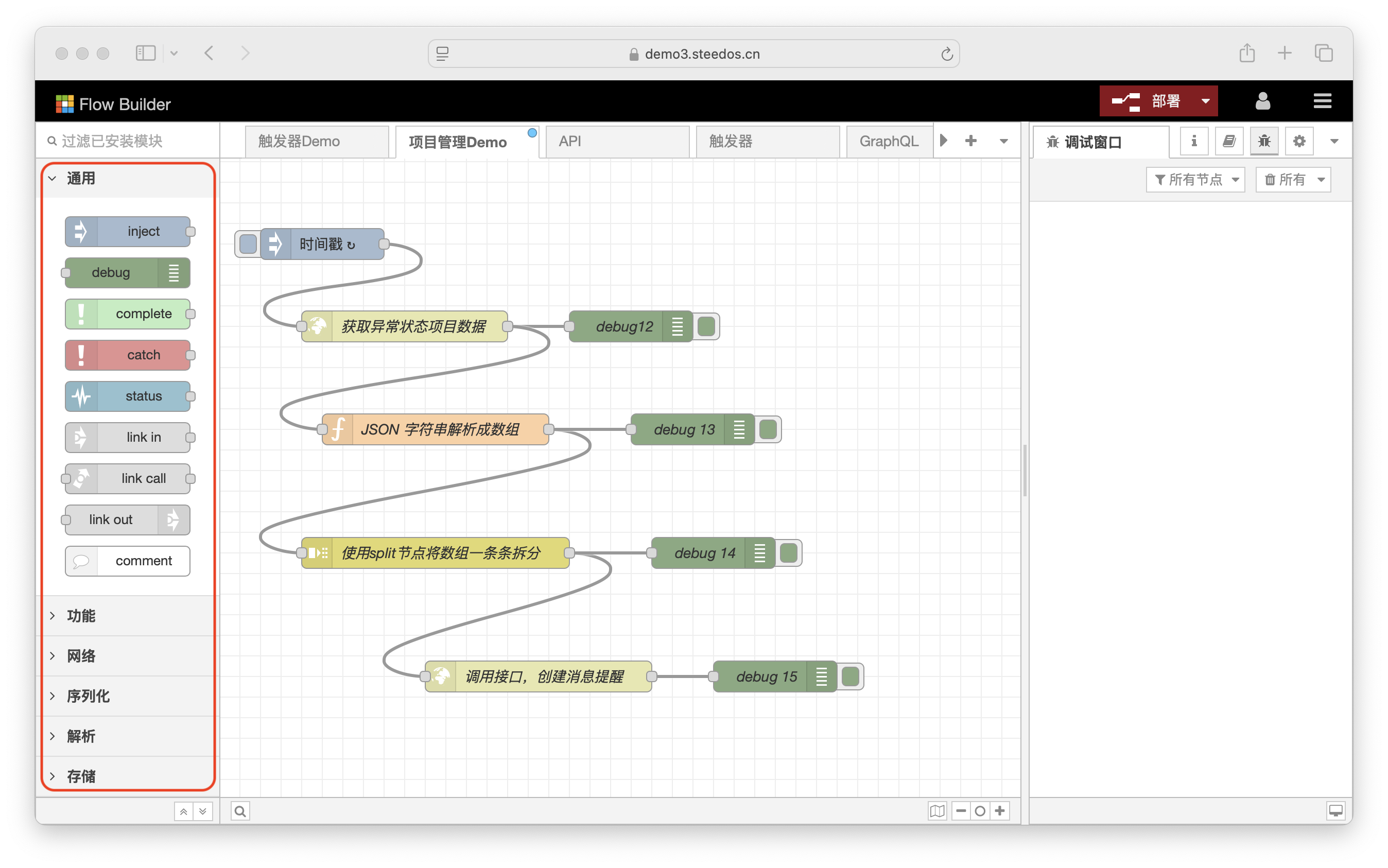The width and height of the screenshot is (1388, 868).
Task: Toggle debug12 node output
Action: (x=707, y=326)
